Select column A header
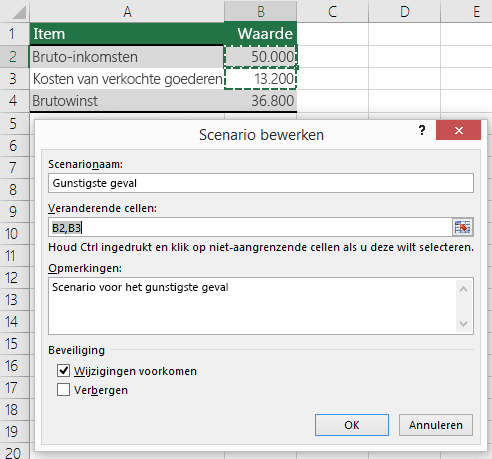The image size is (492, 459). tap(127, 12)
